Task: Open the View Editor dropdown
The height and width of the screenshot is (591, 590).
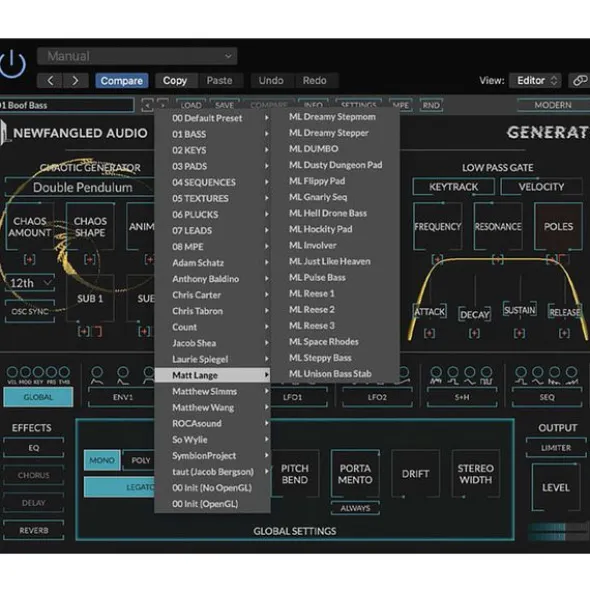Action: pyautogui.click(x=535, y=81)
